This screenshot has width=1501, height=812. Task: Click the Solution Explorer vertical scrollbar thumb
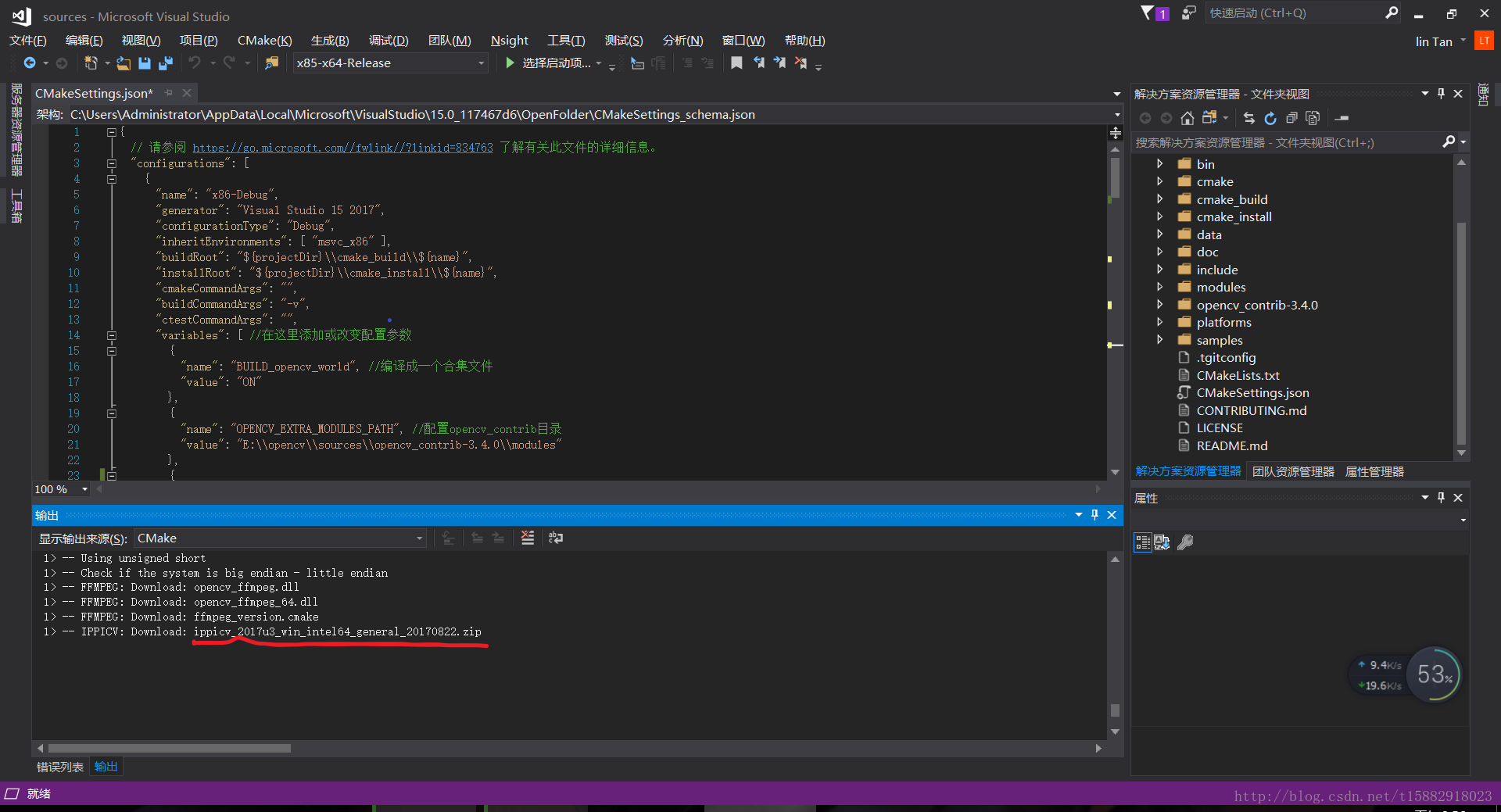pos(1461,334)
